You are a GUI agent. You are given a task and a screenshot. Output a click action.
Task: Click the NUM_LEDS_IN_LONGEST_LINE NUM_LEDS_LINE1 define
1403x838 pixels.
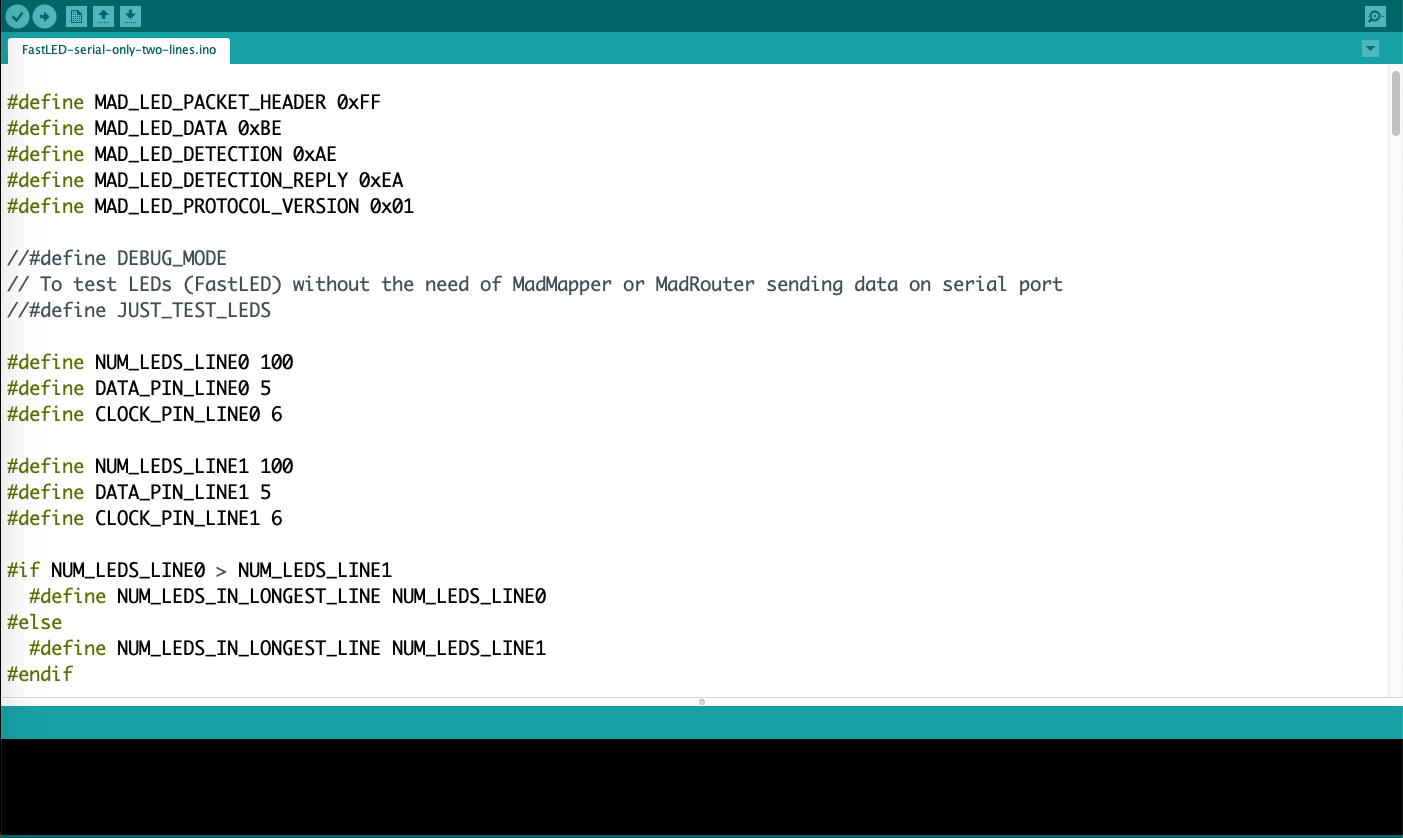287,648
